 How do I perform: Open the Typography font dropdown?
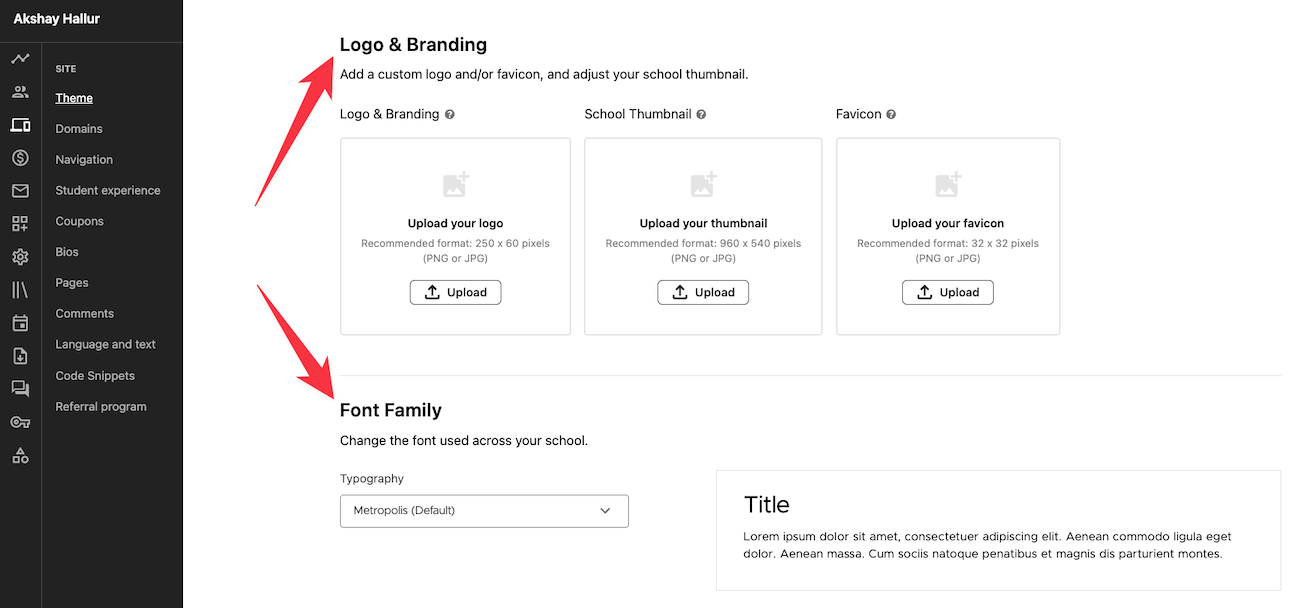coord(484,510)
